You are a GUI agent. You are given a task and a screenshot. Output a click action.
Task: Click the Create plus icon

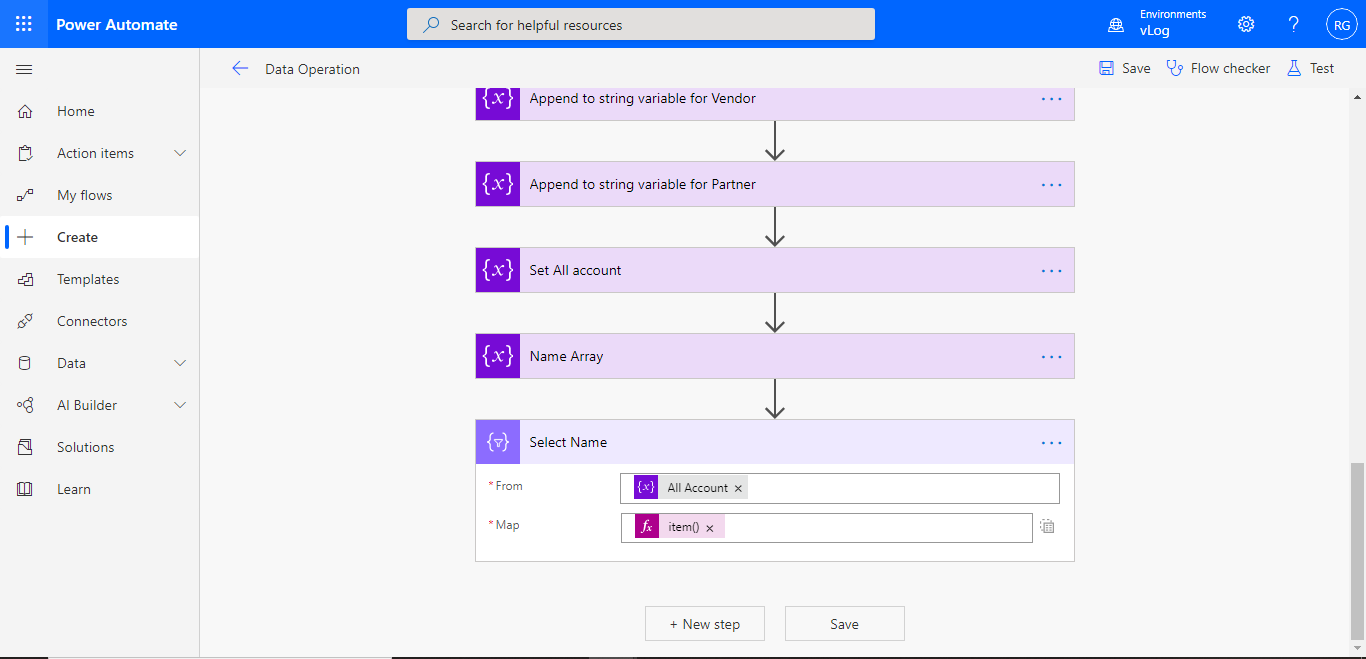coord(25,237)
